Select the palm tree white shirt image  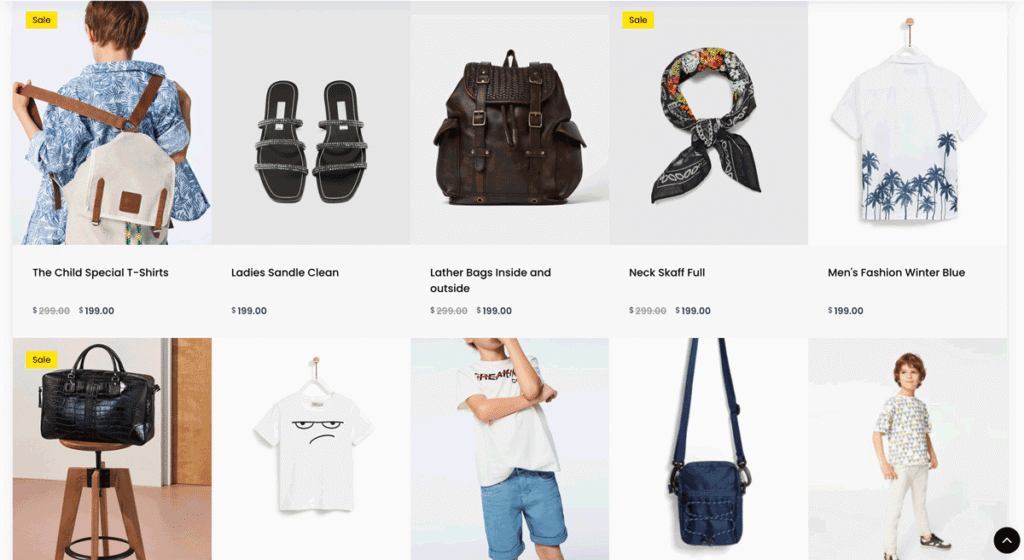tap(908, 123)
